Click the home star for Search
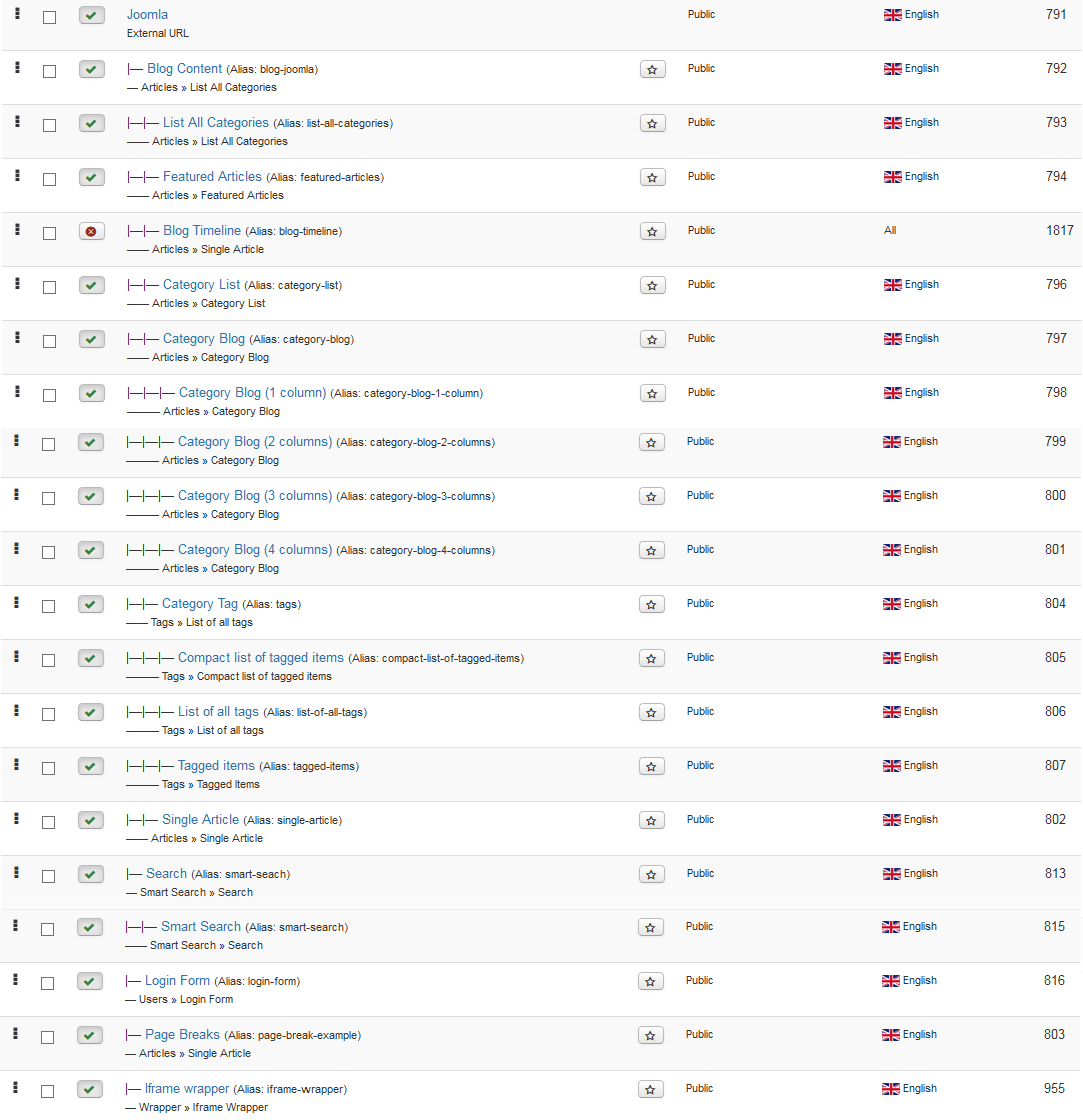Screen dimensions: 1083x1120 pyautogui.click(x=652, y=874)
